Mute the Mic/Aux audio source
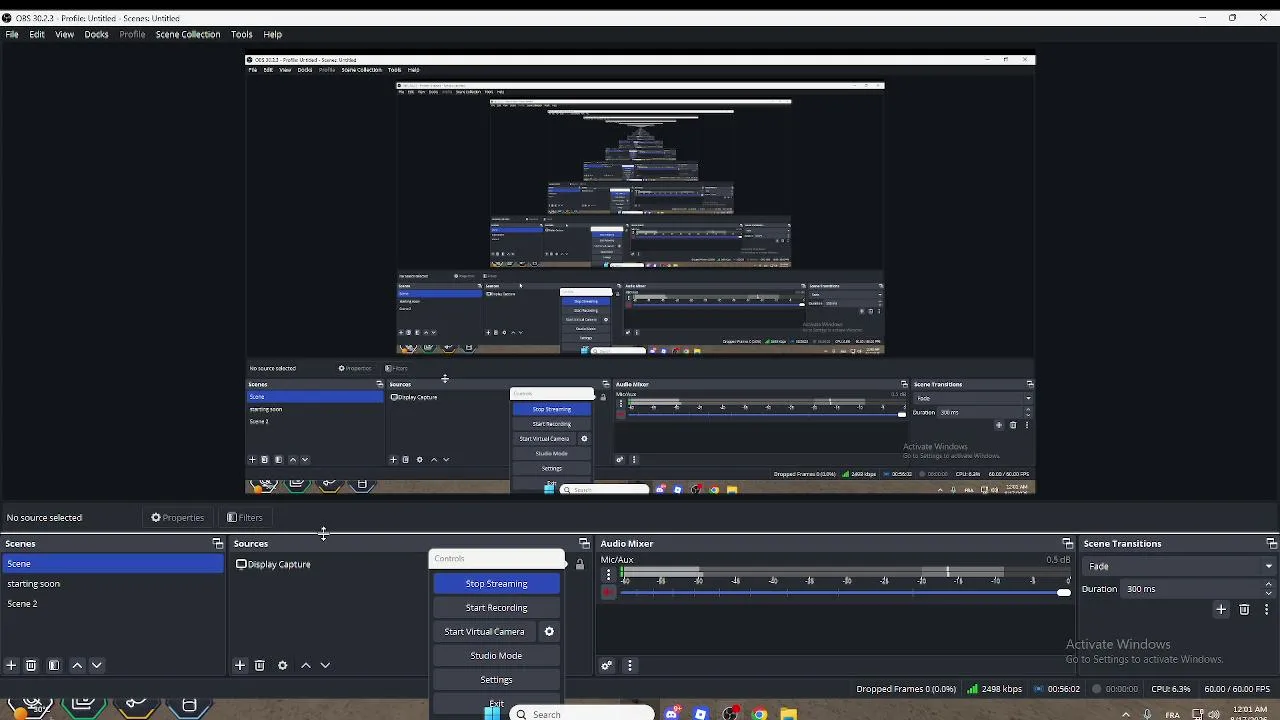This screenshot has height=720, width=1280. (608, 593)
